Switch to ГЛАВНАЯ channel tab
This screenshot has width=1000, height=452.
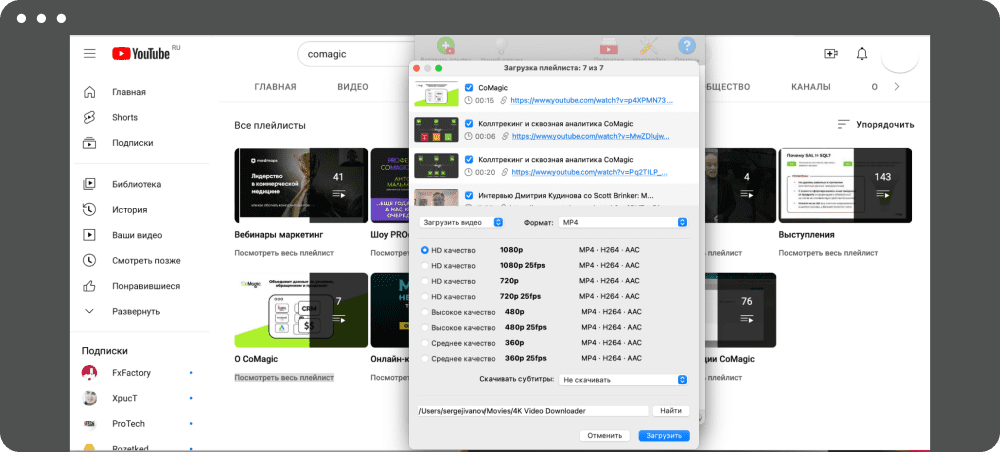coord(275,87)
